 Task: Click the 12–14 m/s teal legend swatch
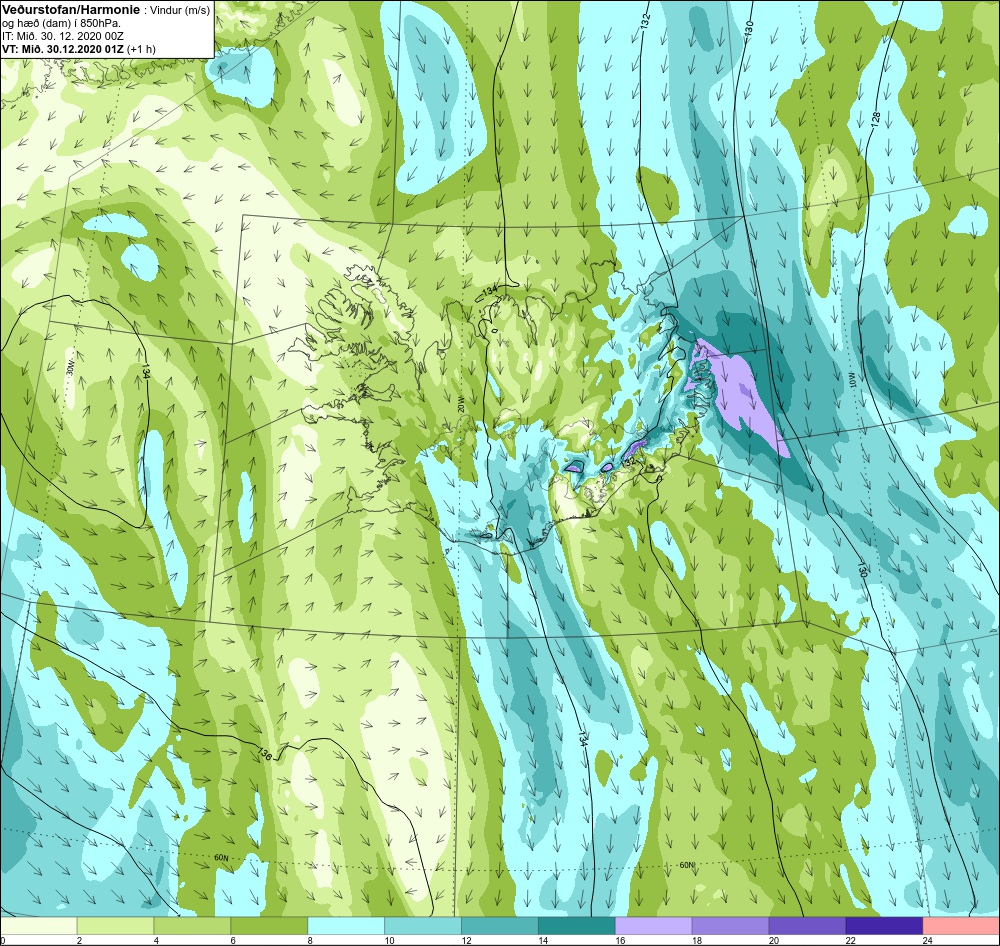coord(500,925)
